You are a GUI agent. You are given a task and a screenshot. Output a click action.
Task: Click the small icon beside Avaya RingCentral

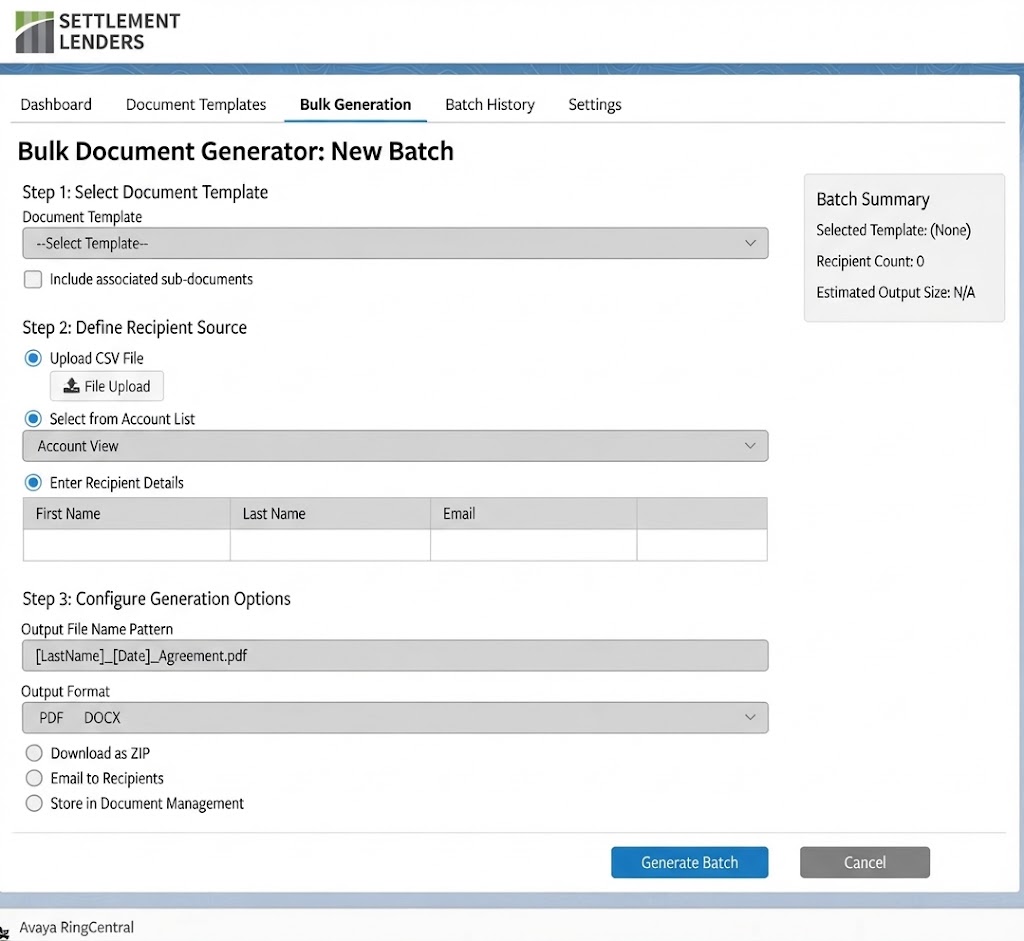click(x=4, y=934)
